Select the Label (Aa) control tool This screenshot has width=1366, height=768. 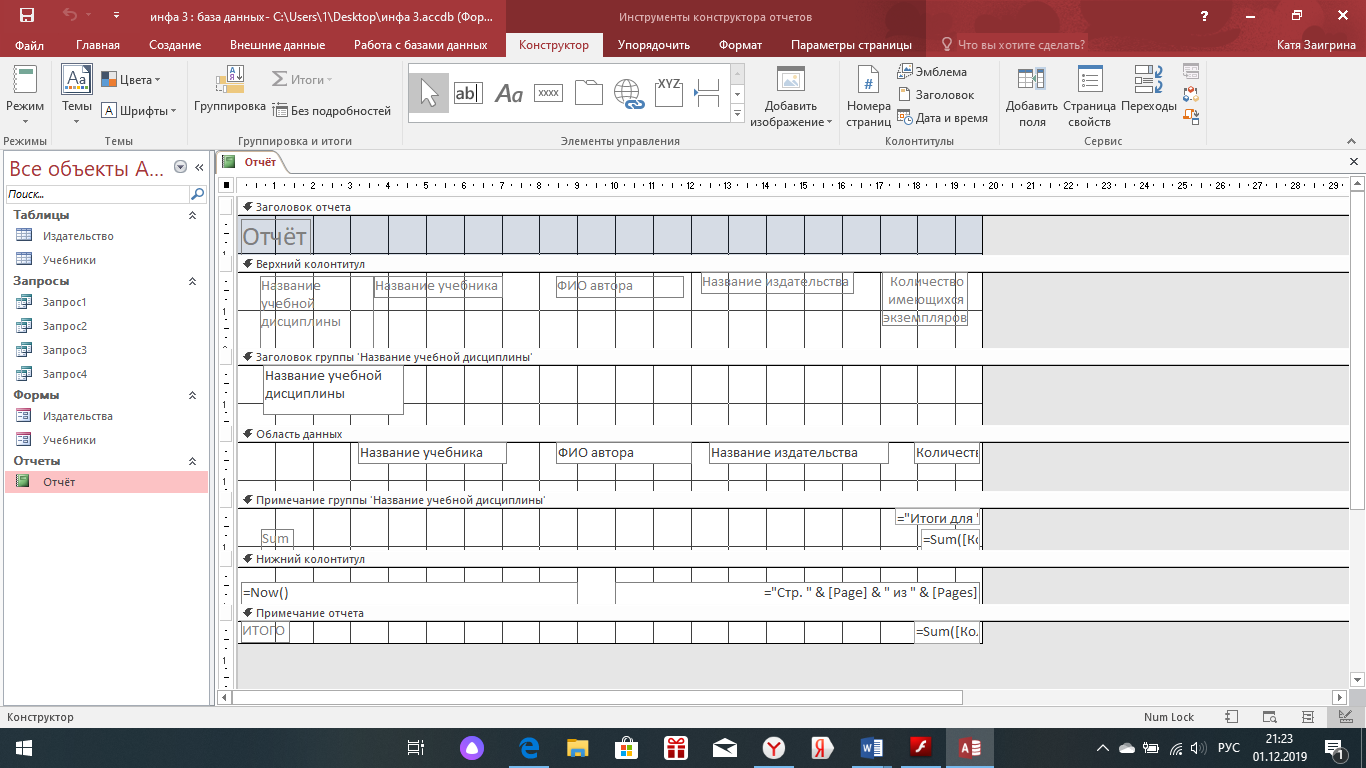pos(509,93)
